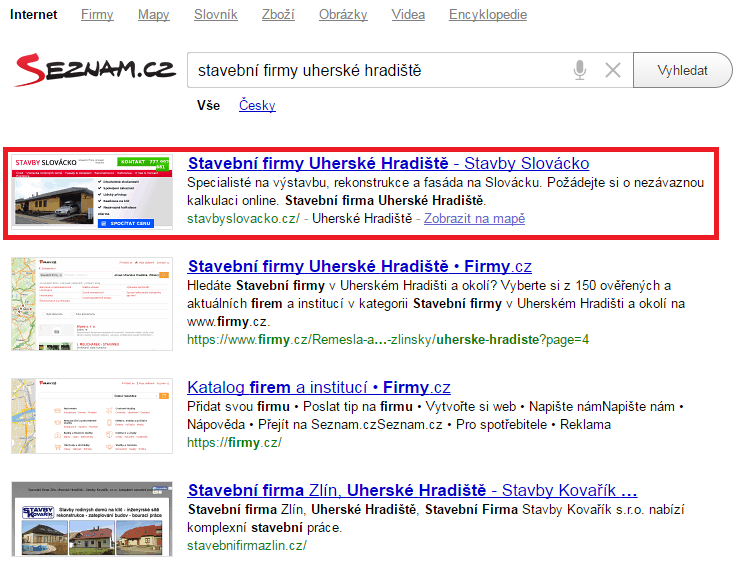Switch to the Firmy tab
Image resolution: width=744 pixels, height=572 pixels.
pyautogui.click(x=97, y=15)
